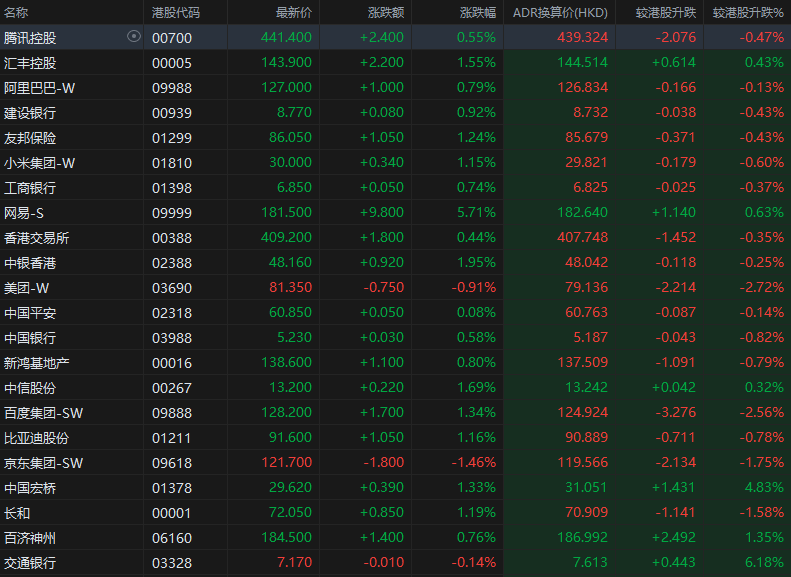Sort by ADR换算价(HKD) column header
Screen dimensions: 791x577
click(560, 12)
